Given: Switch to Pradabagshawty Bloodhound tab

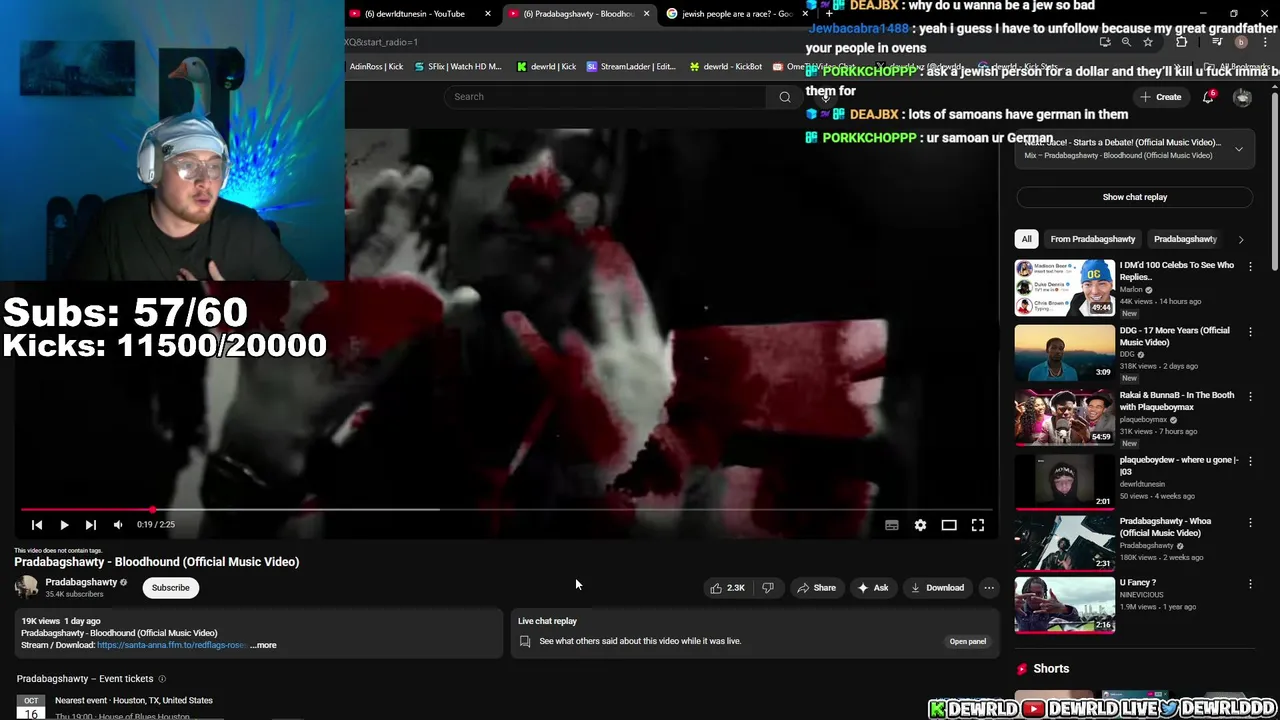Looking at the screenshot, I should pos(578,14).
